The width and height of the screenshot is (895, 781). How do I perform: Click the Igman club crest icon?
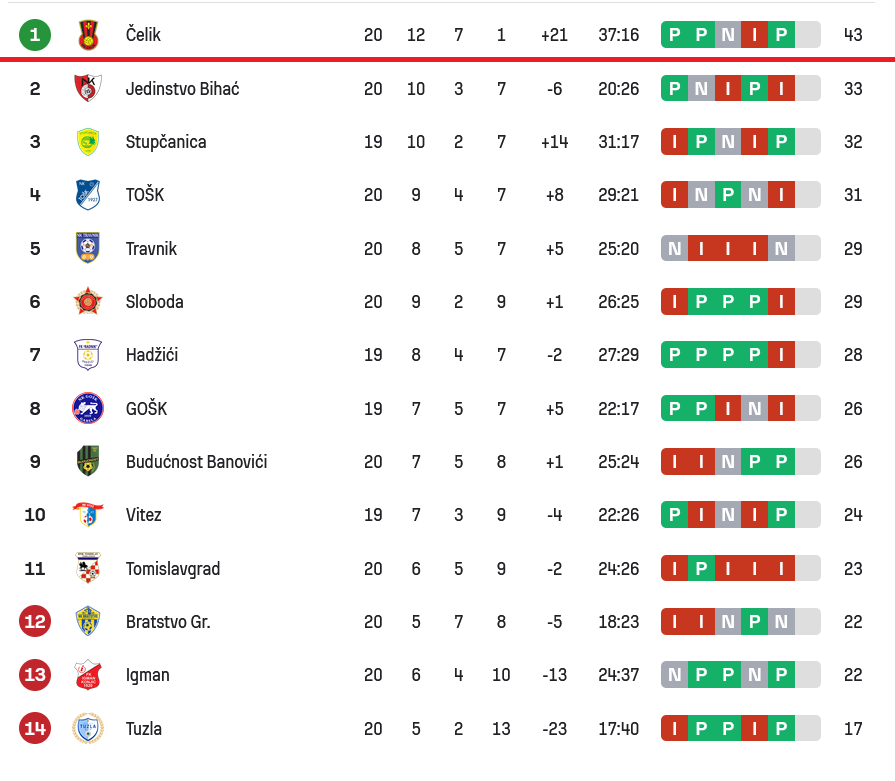pos(88,675)
